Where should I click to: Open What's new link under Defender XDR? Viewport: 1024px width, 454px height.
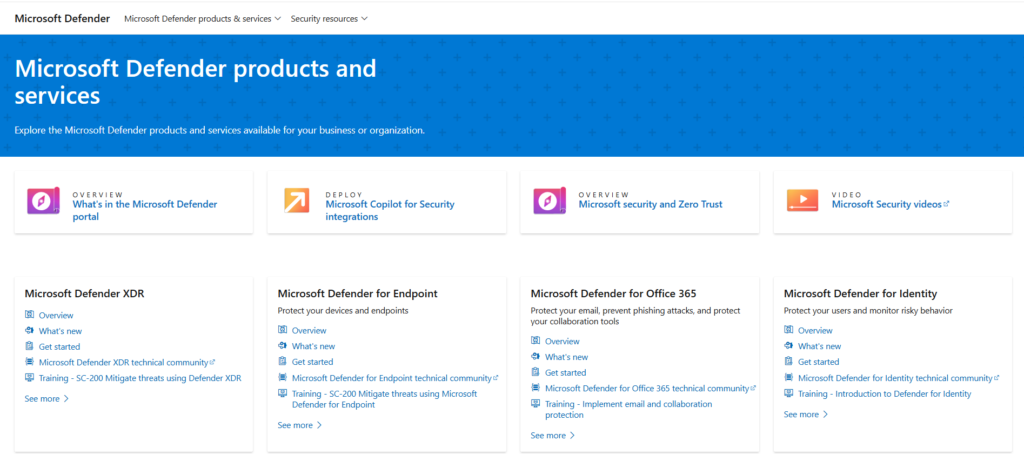(60, 331)
